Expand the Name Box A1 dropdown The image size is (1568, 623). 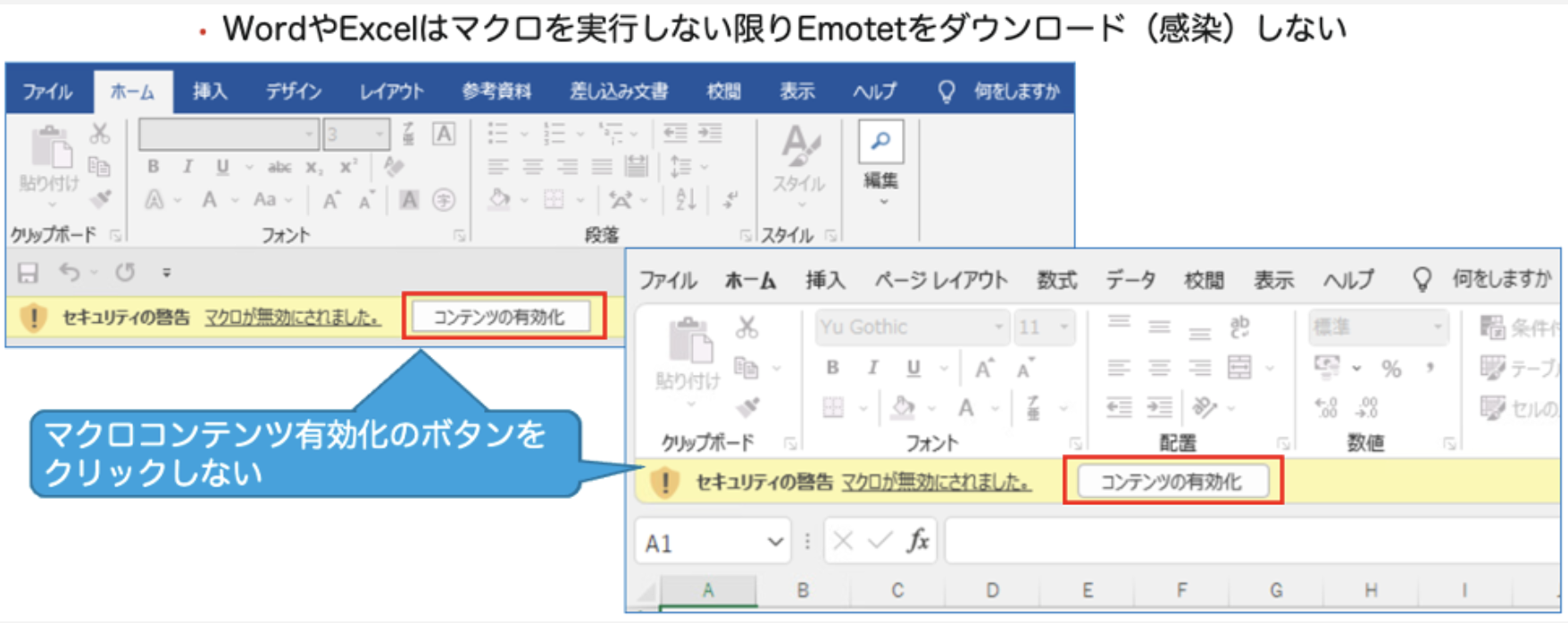(775, 542)
